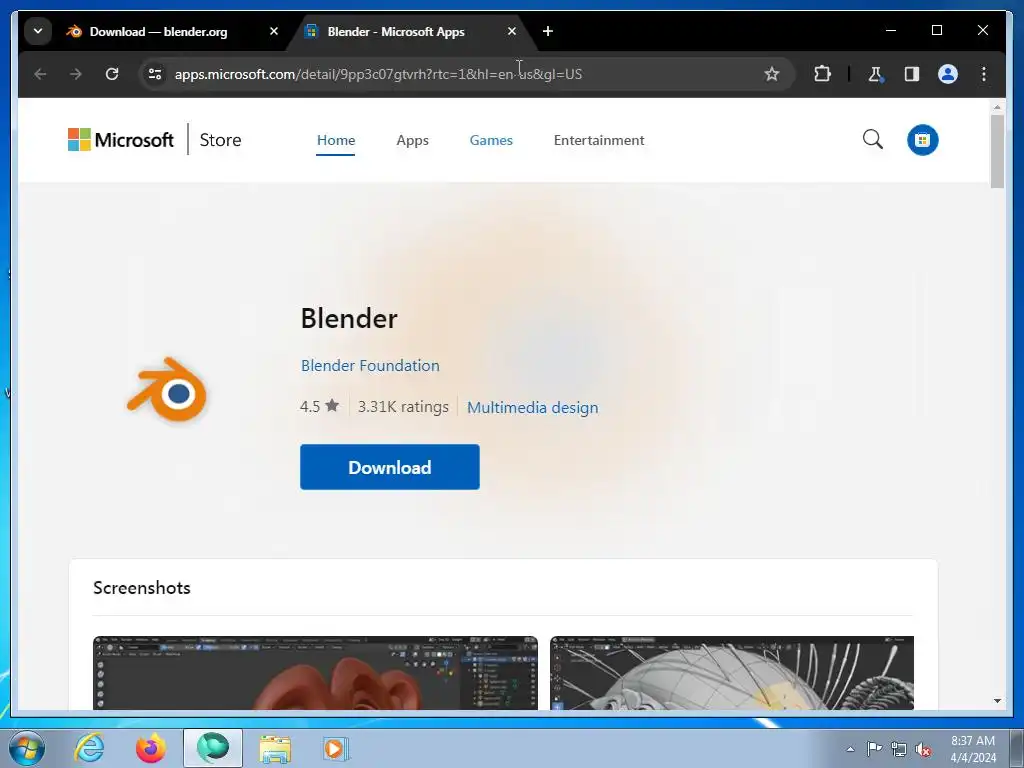Open Windows Explorer folder in taskbar
The height and width of the screenshot is (768, 1024).
pyautogui.click(x=275, y=748)
